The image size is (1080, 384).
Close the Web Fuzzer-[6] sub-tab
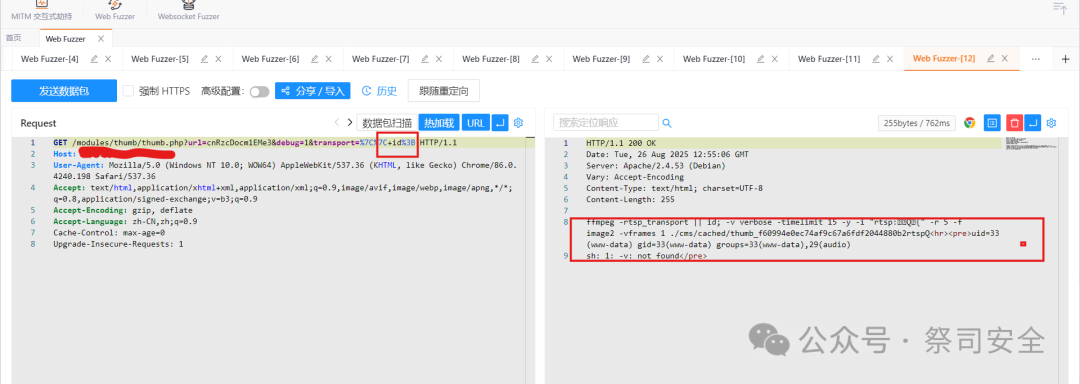[329, 59]
